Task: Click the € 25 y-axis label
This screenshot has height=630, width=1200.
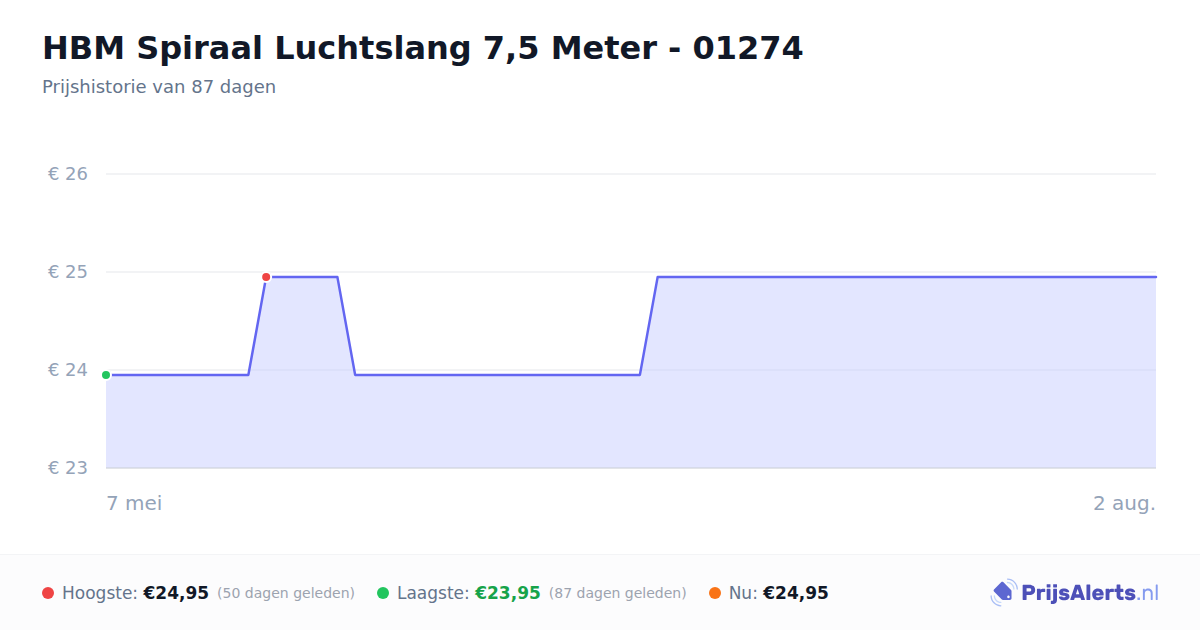Action: click(x=68, y=272)
